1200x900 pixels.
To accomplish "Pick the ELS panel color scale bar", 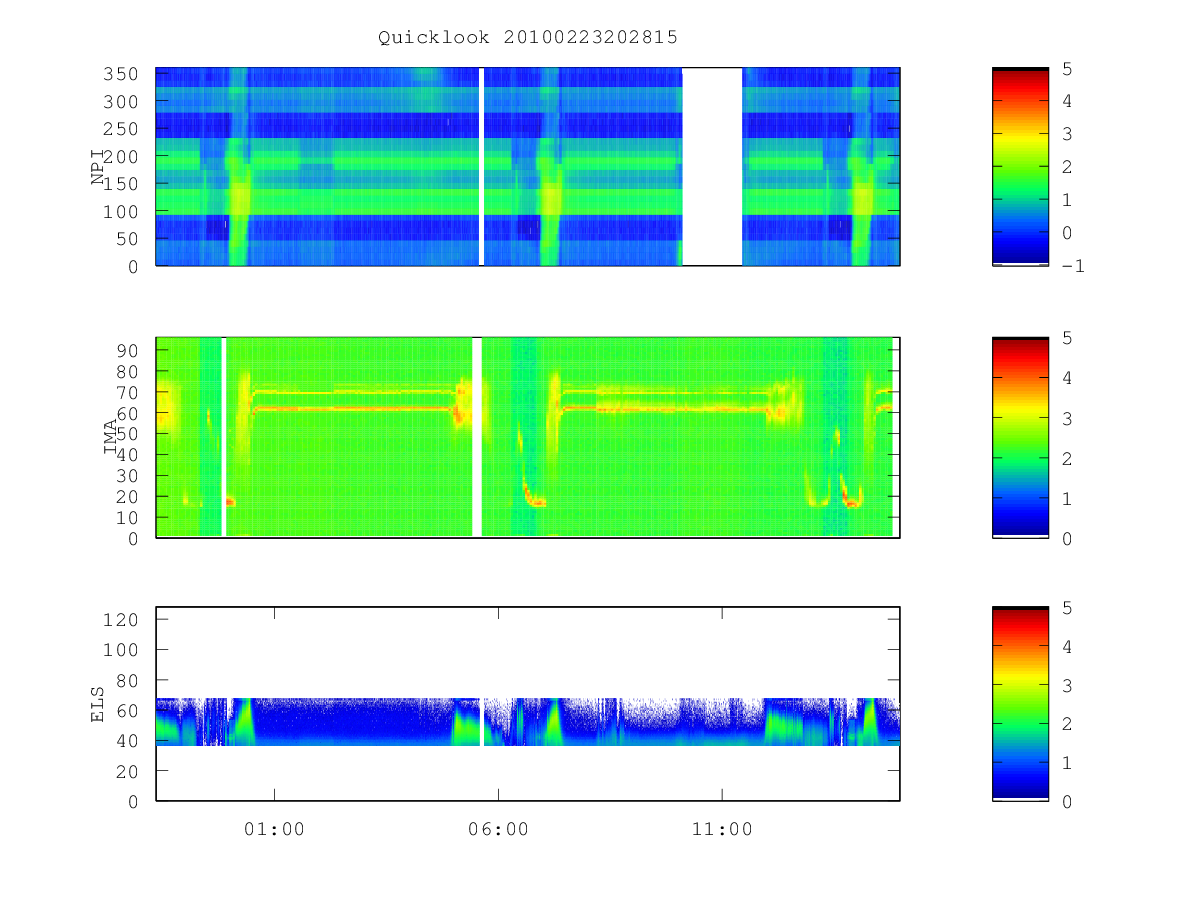I will point(1020,704).
